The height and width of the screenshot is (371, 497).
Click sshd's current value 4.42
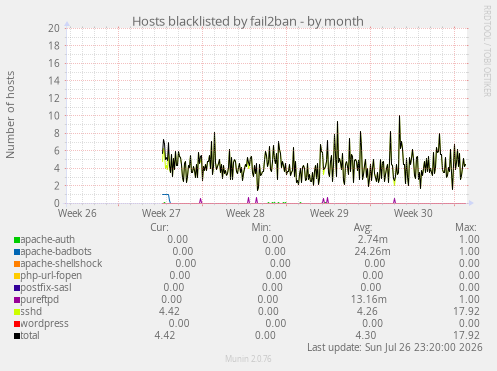(169, 311)
